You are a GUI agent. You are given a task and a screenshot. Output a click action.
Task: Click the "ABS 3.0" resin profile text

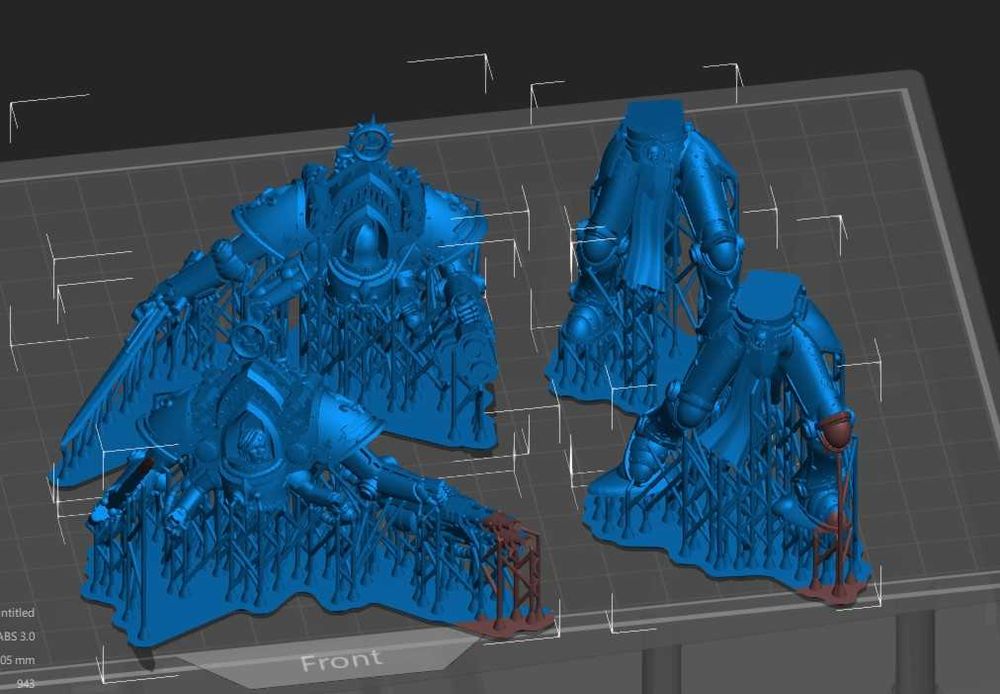(x=17, y=636)
